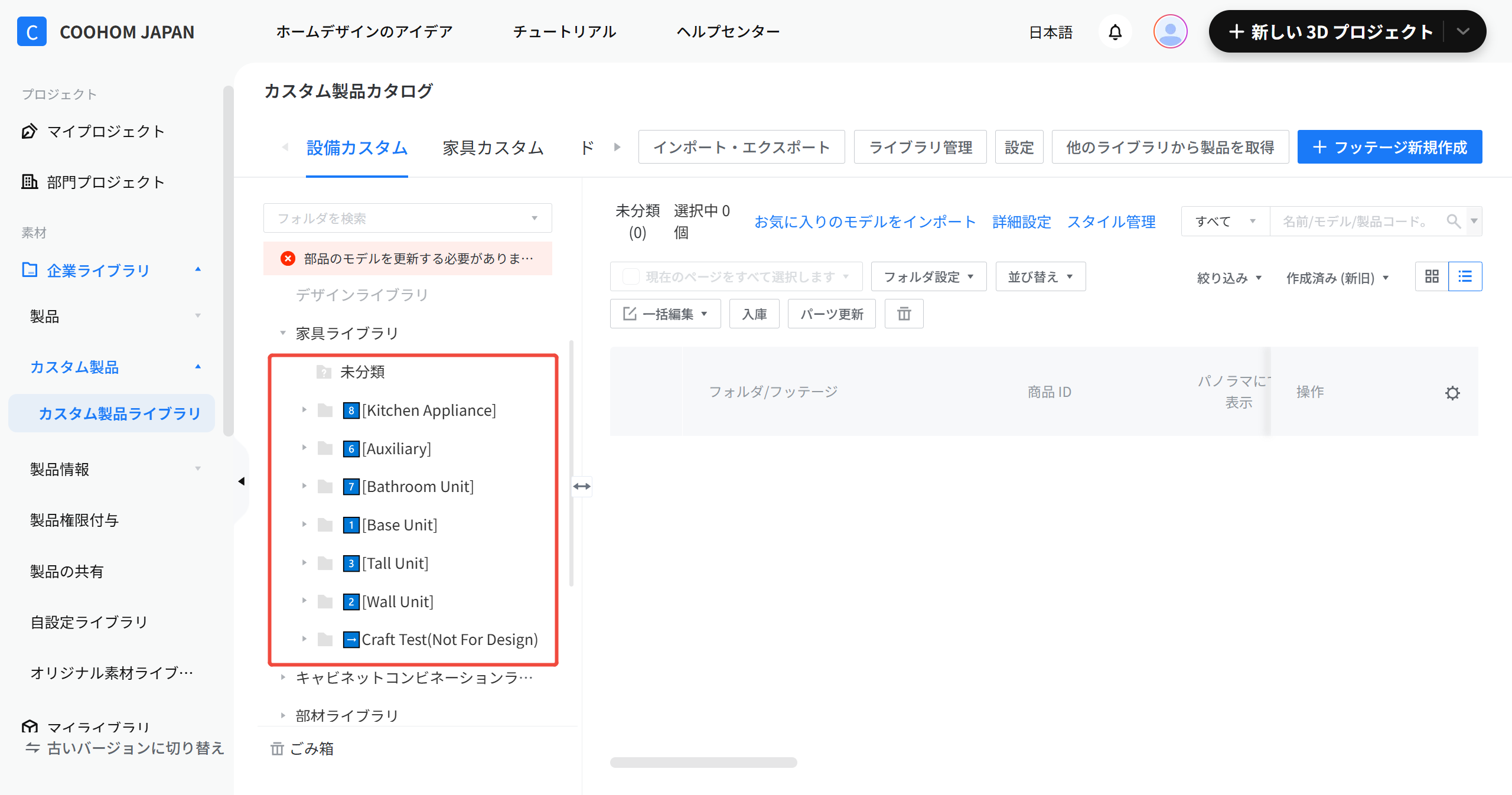
Task: Switch to list view
Action: (1465, 276)
